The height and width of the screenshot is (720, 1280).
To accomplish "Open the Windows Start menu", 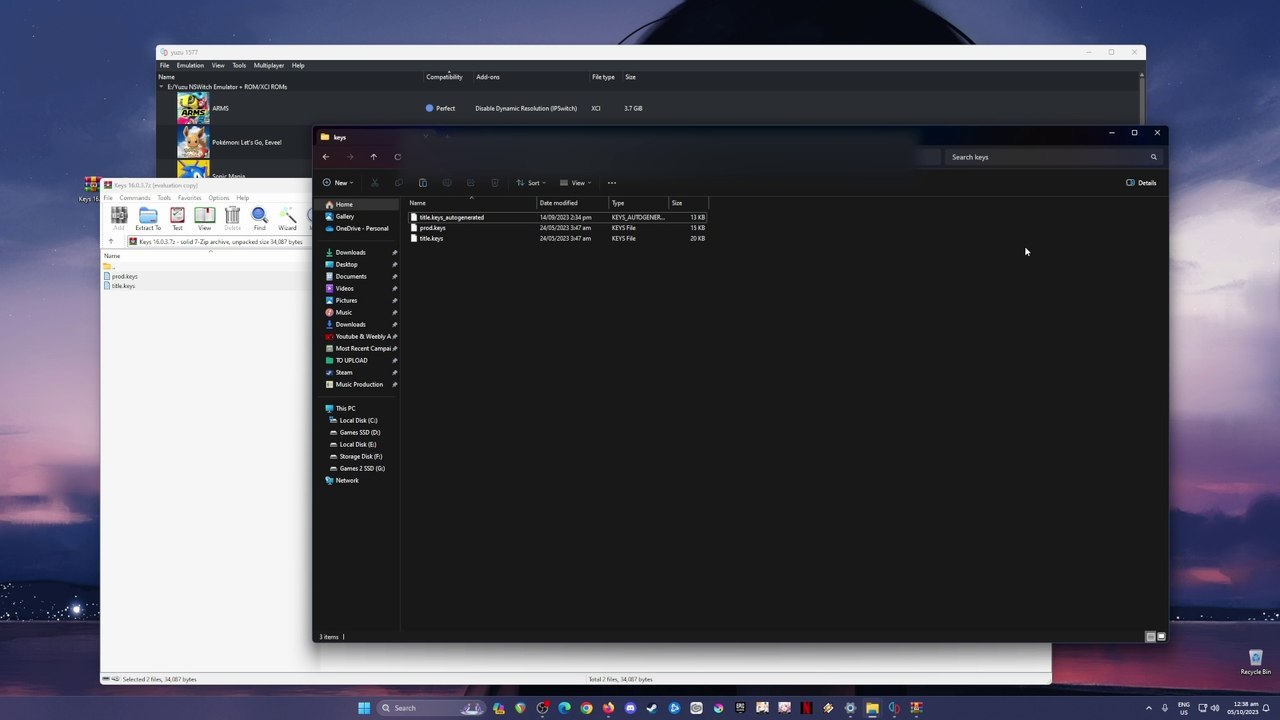I will tap(364, 708).
